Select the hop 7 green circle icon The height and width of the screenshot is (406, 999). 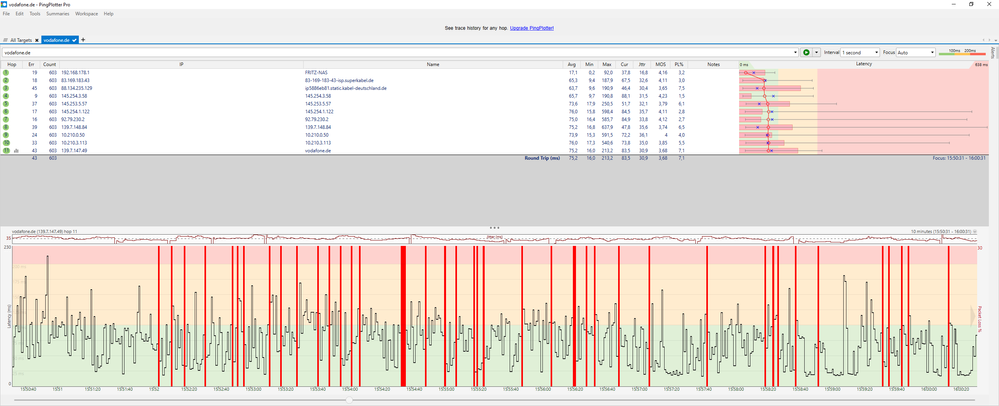(x=6, y=119)
